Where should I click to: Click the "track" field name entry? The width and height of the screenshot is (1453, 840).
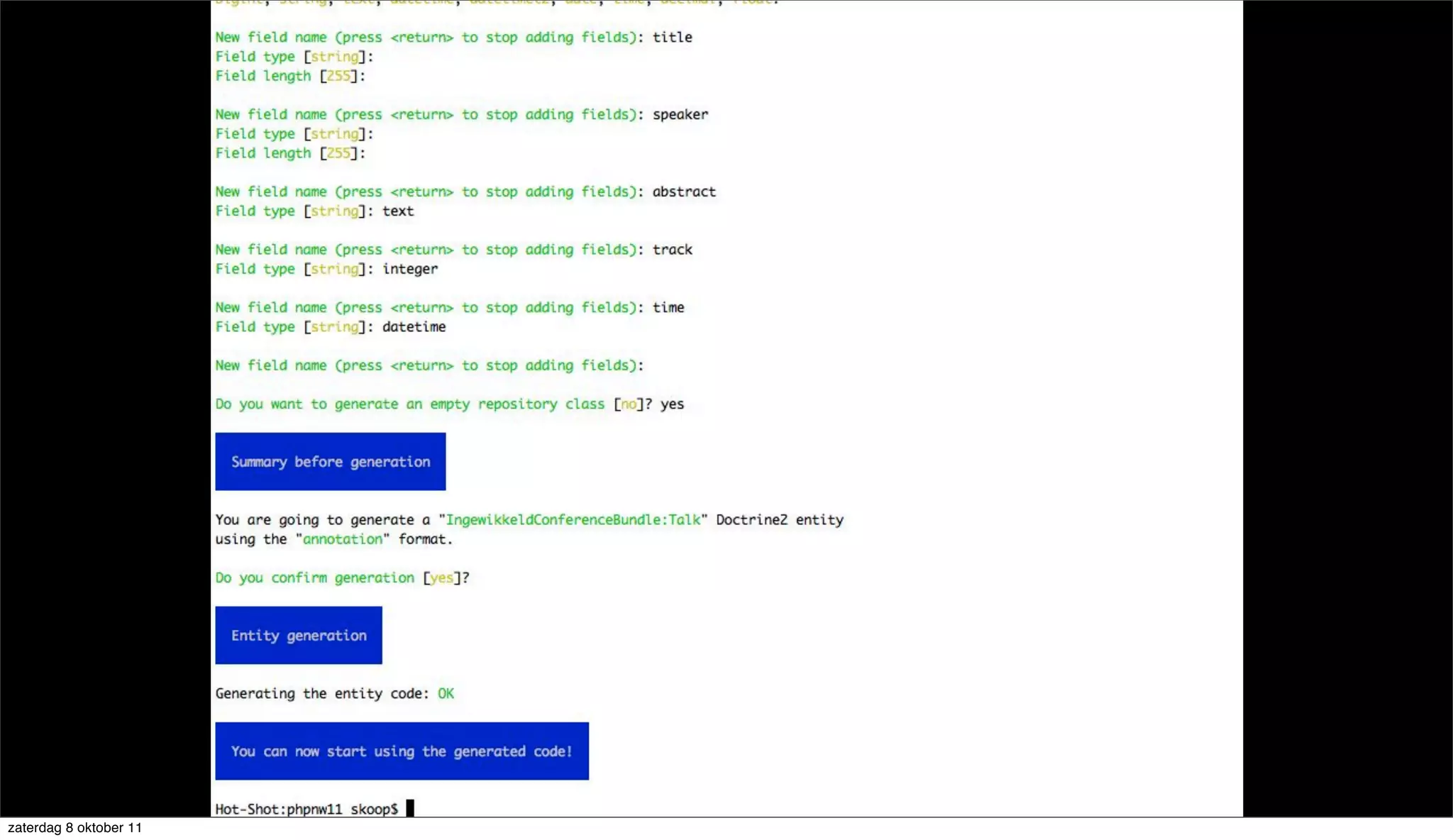point(672,249)
